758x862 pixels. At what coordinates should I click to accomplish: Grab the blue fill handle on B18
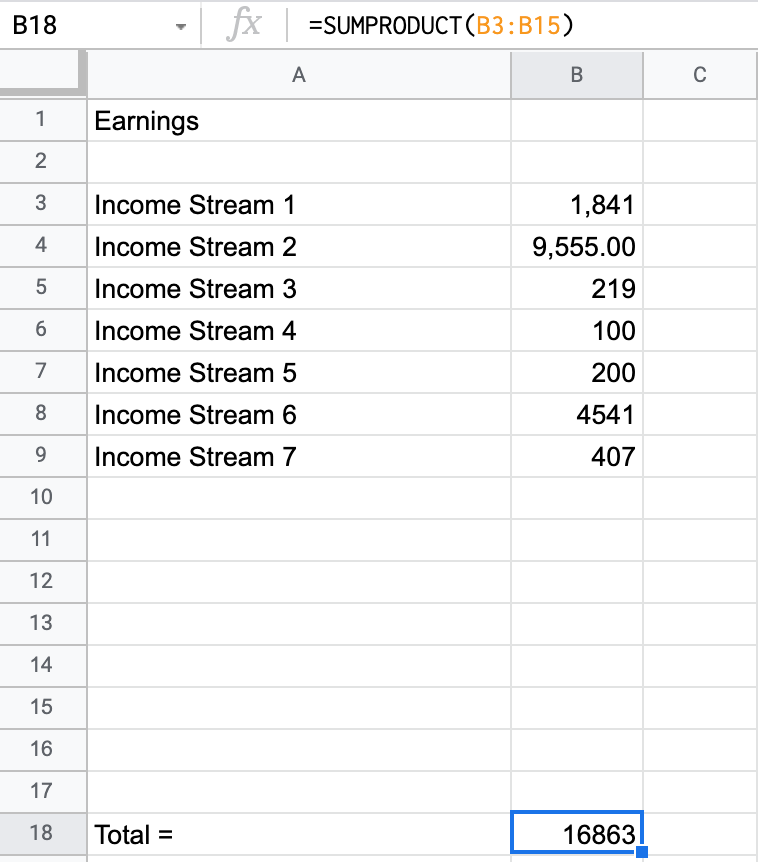(641, 852)
